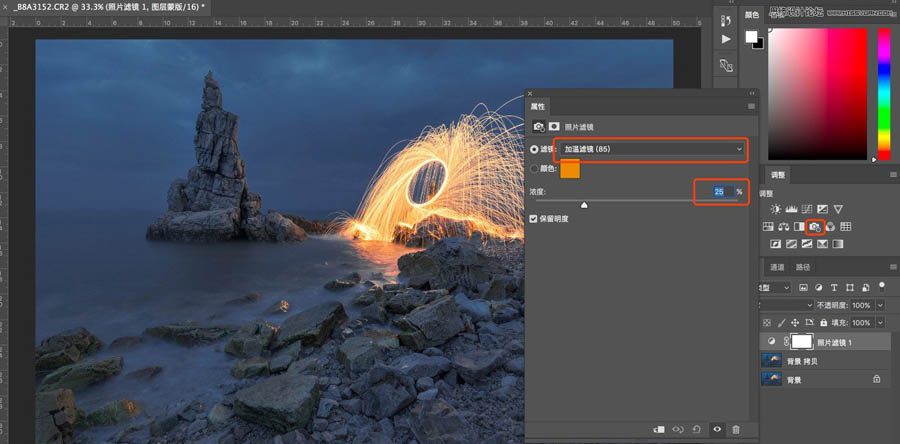Image resolution: width=900 pixels, height=444 pixels.
Task: Toggle adjustment layer visibility eye in Properties
Action: point(716,429)
